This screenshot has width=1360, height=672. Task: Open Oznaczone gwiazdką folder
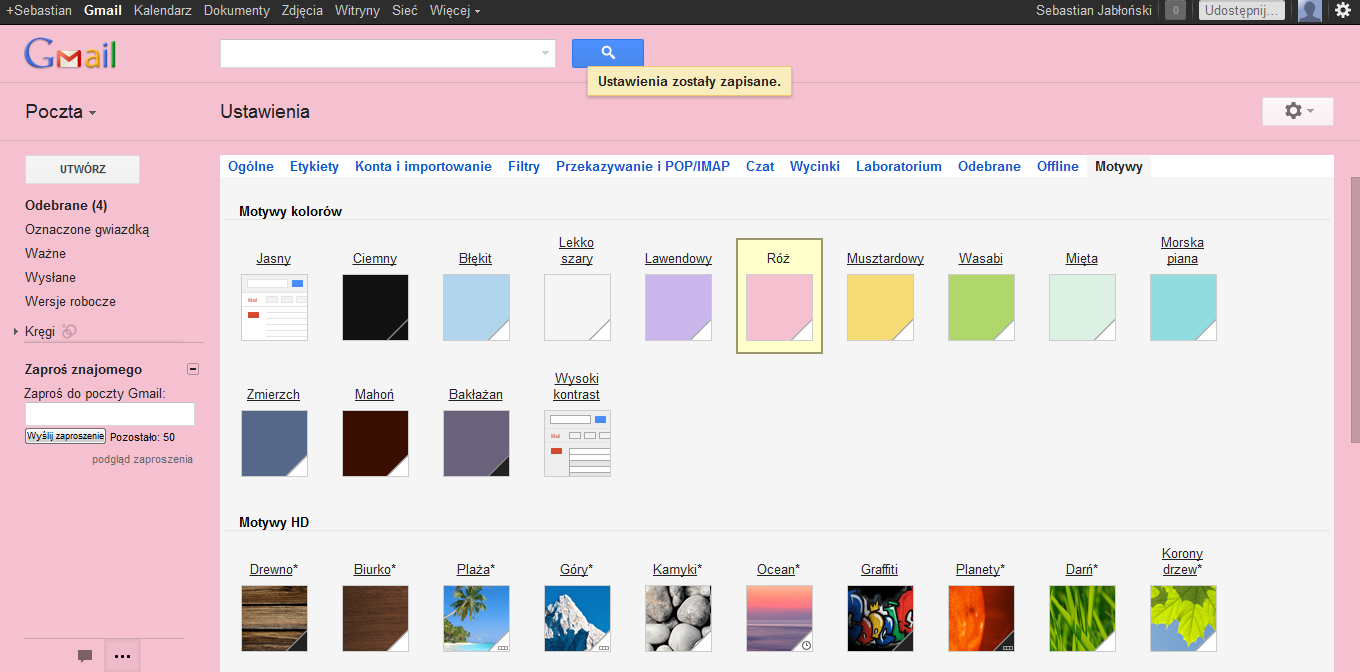coord(87,229)
